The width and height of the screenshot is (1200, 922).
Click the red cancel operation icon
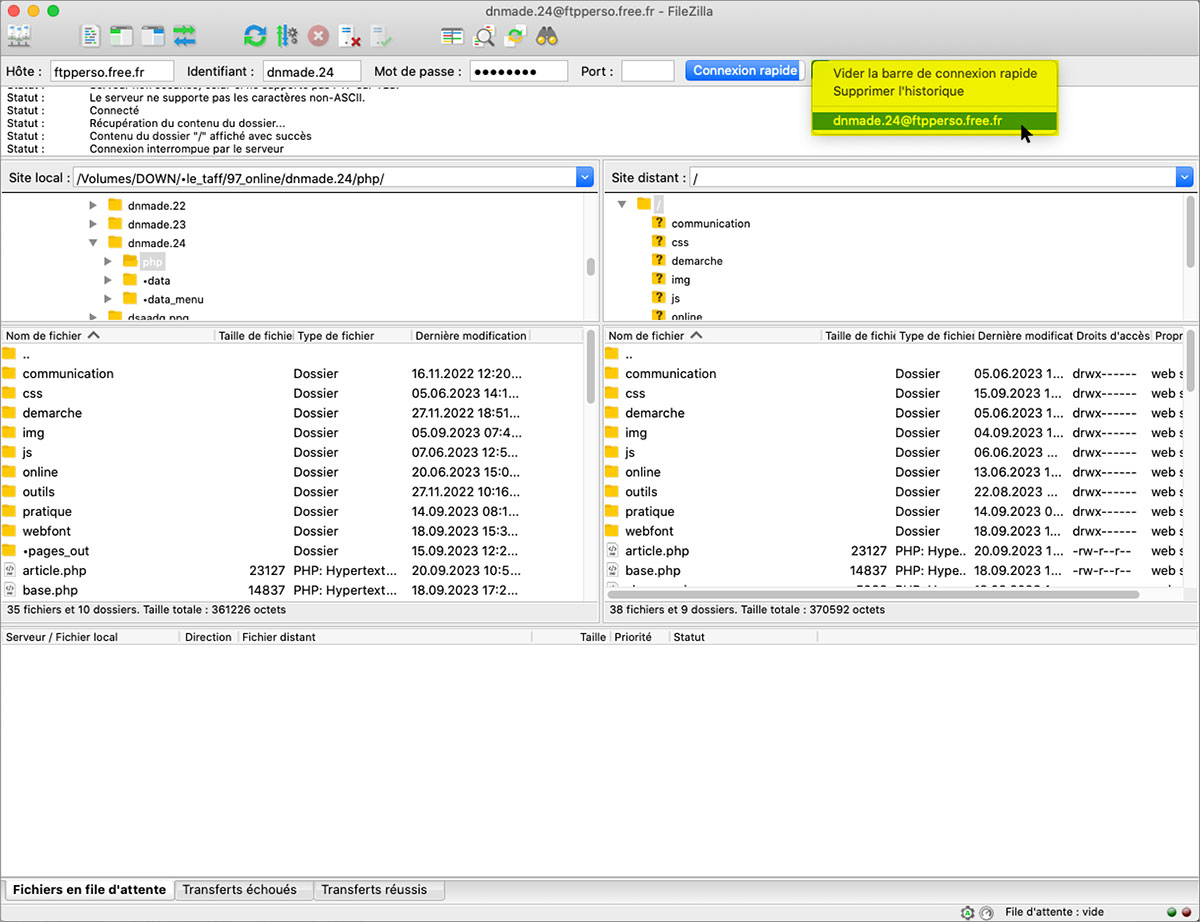(318, 37)
